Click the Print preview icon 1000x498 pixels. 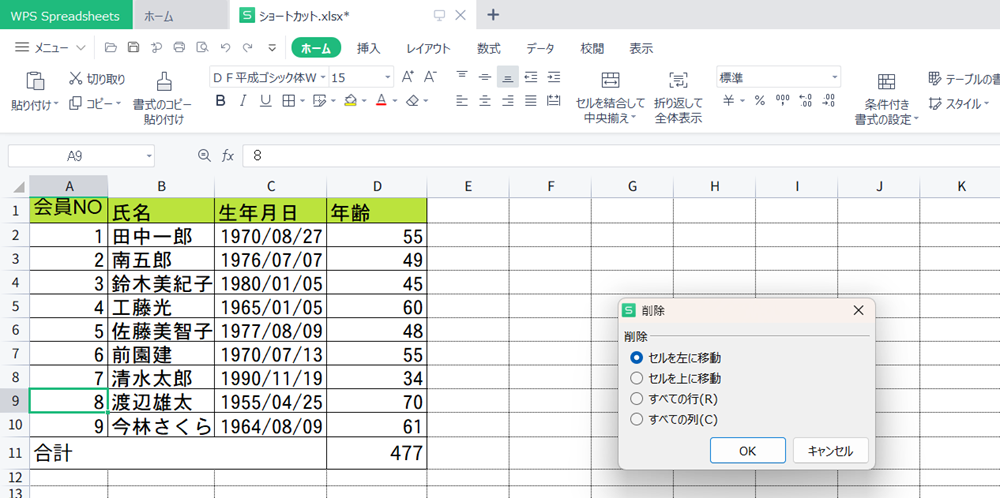tap(202, 47)
